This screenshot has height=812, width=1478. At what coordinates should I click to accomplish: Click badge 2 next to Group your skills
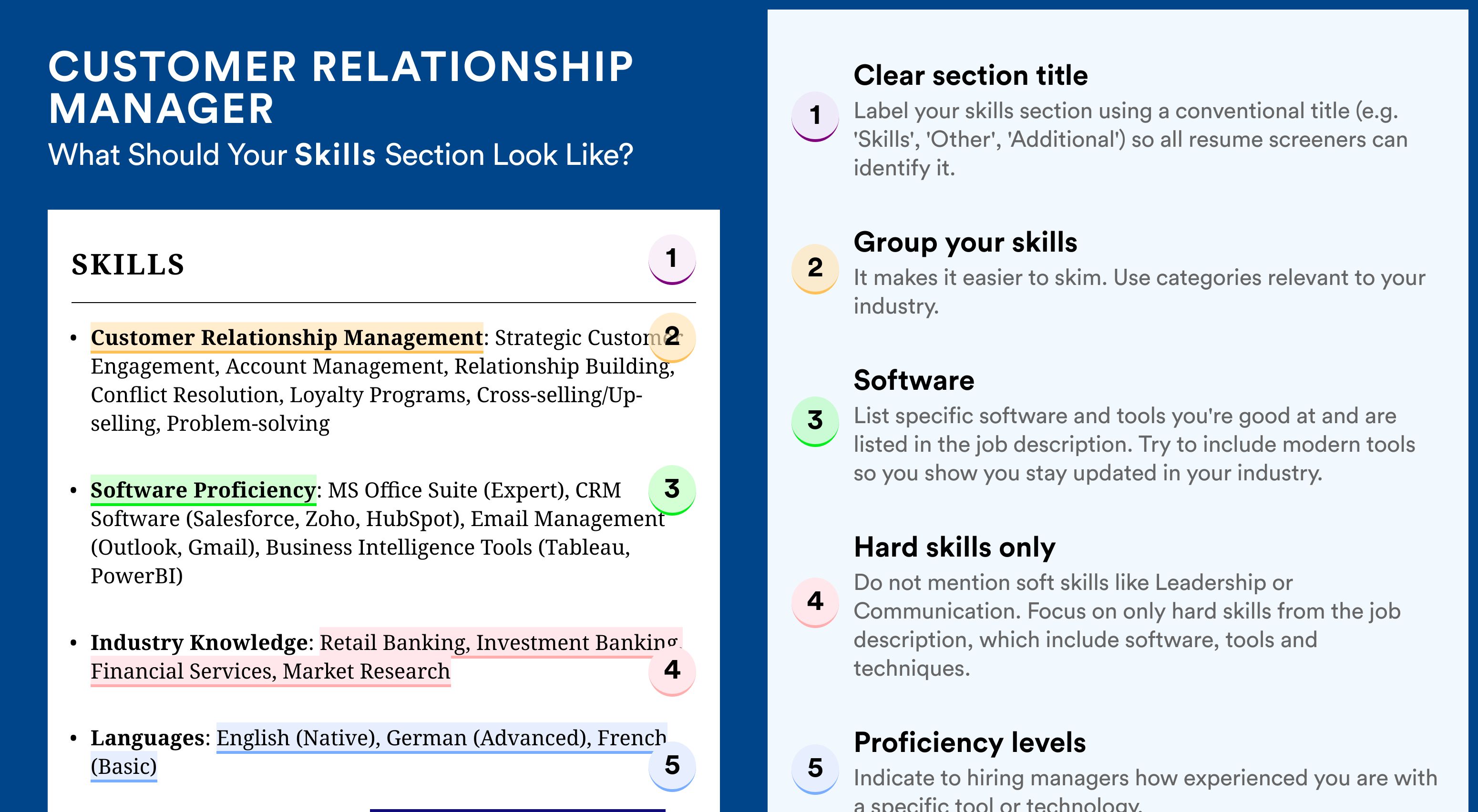click(x=815, y=269)
